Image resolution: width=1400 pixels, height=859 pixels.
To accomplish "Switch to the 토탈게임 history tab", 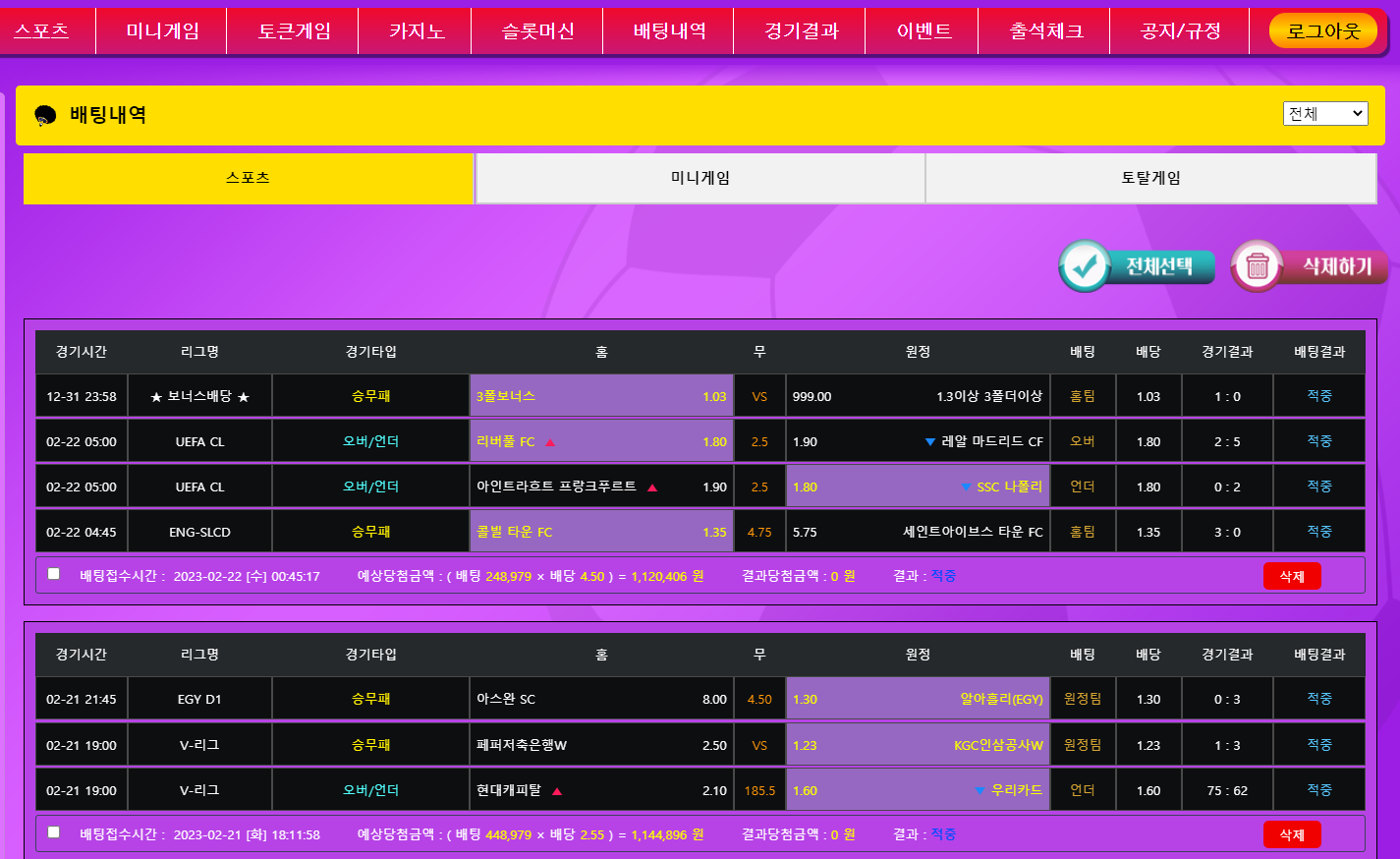I will 1150,178.
